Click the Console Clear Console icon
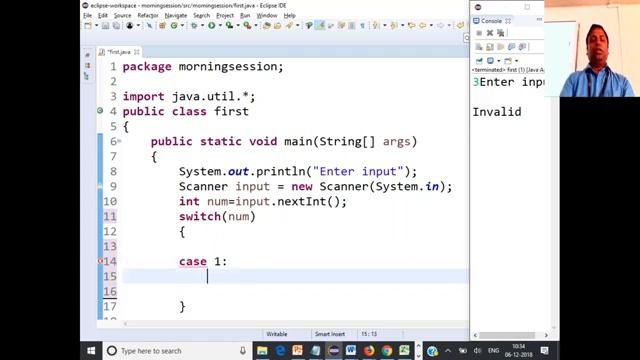Image resolution: width=640 pixels, height=360 pixels. coord(479,47)
